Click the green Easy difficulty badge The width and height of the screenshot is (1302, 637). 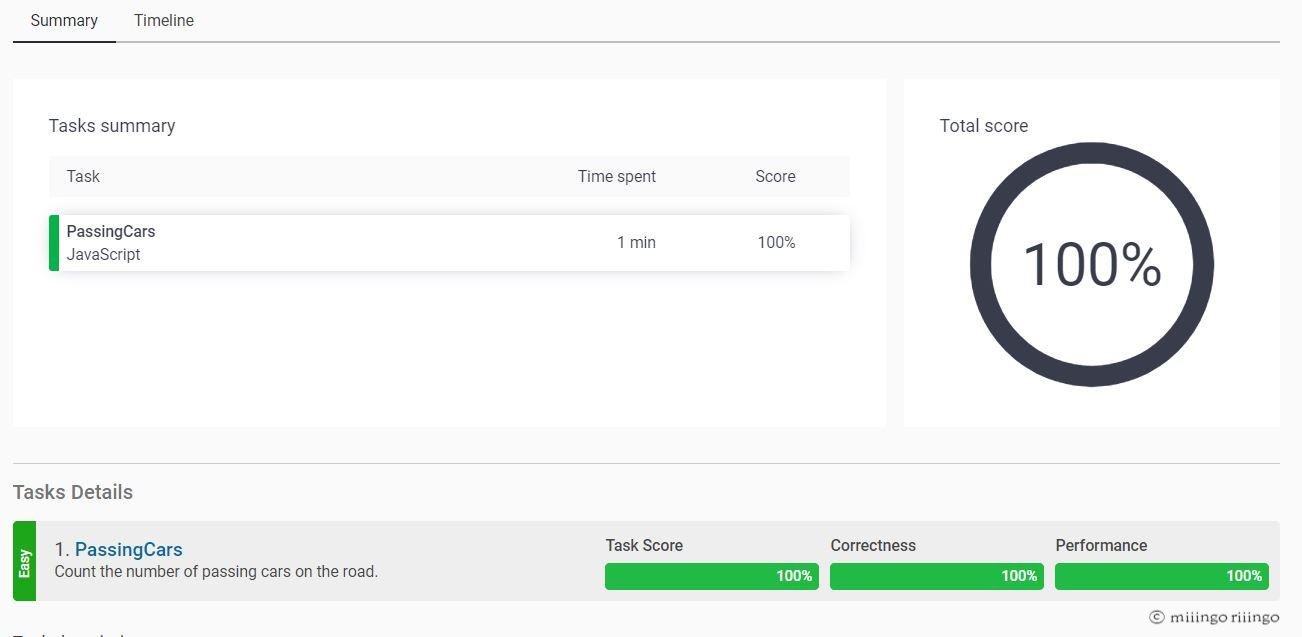tap(24, 561)
